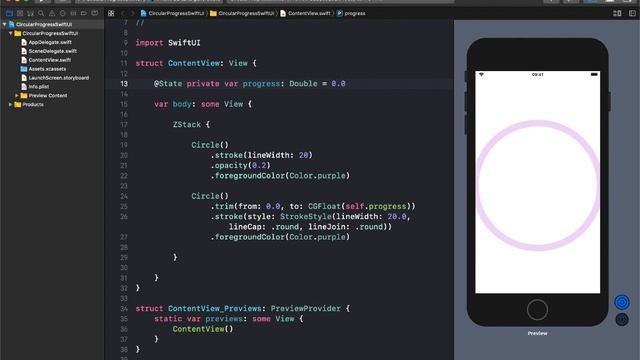
Task: Expand the Products folder
Action: (x=11, y=104)
